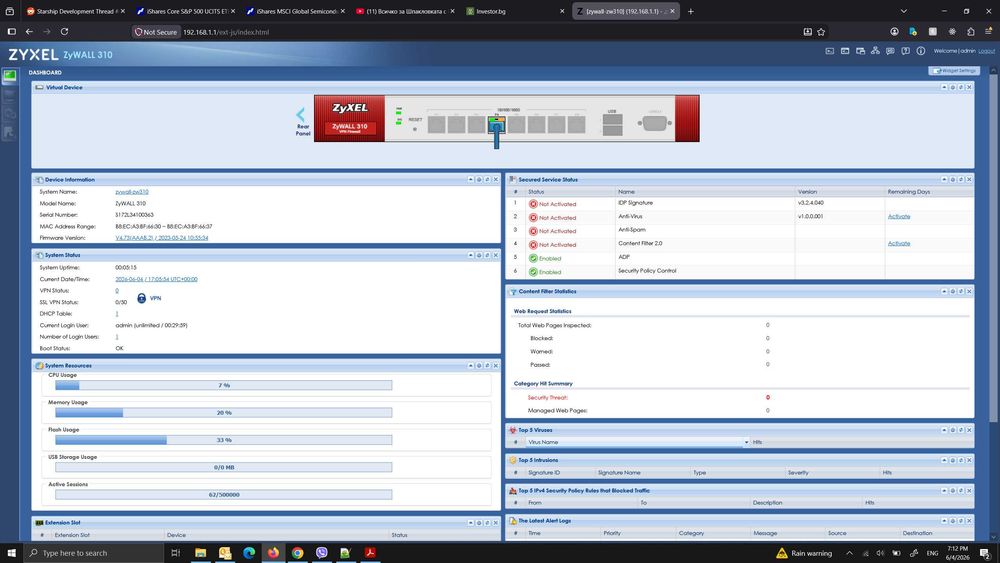Click the console port on virtual device

[x=654, y=123]
